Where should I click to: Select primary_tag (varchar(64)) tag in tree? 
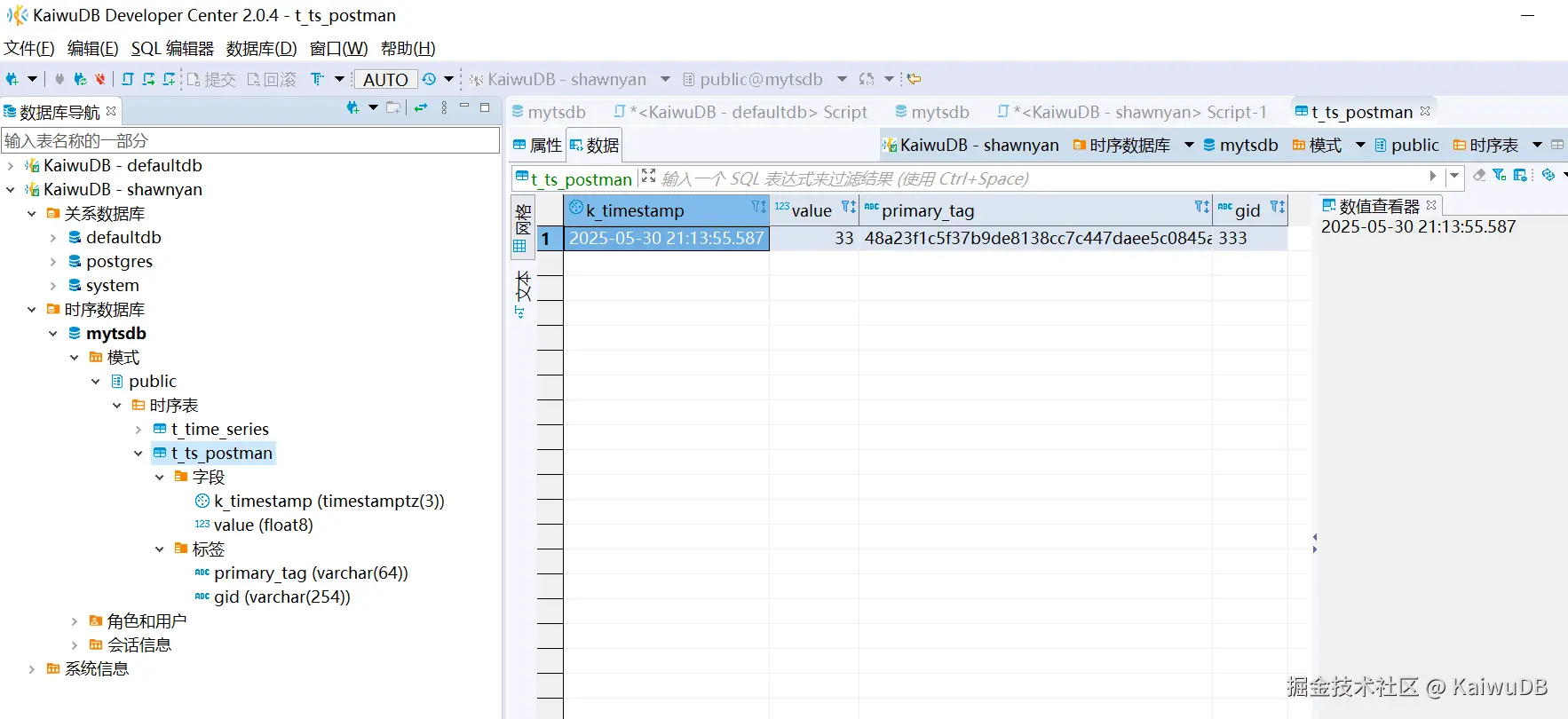(x=311, y=573)
